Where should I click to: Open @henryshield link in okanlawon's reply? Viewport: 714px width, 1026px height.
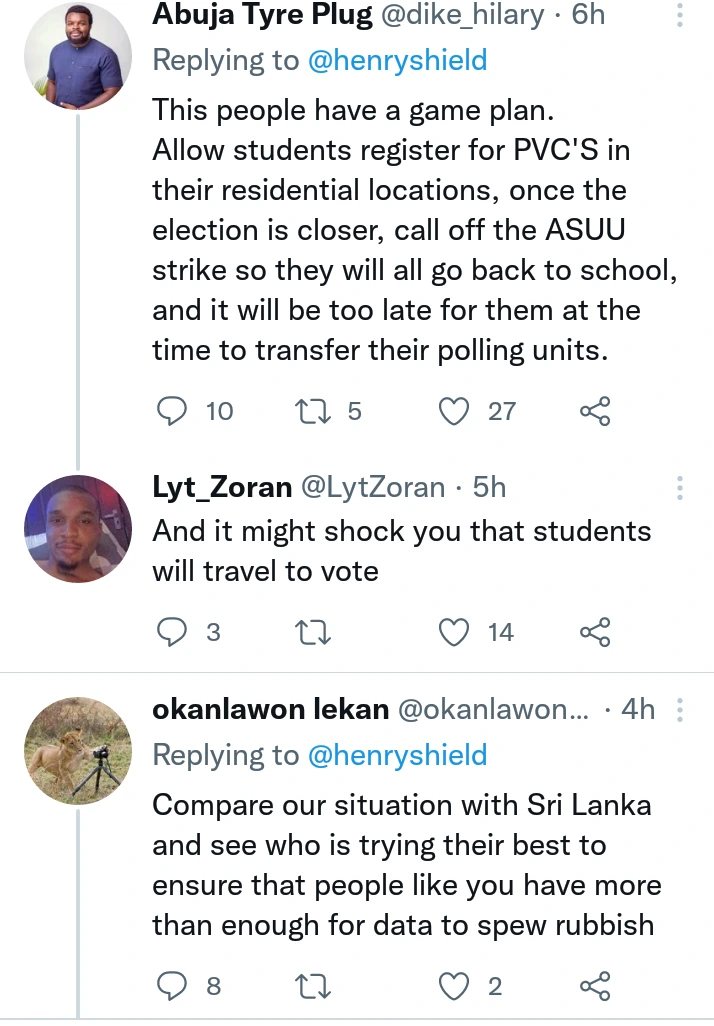(x=397, y=755)
